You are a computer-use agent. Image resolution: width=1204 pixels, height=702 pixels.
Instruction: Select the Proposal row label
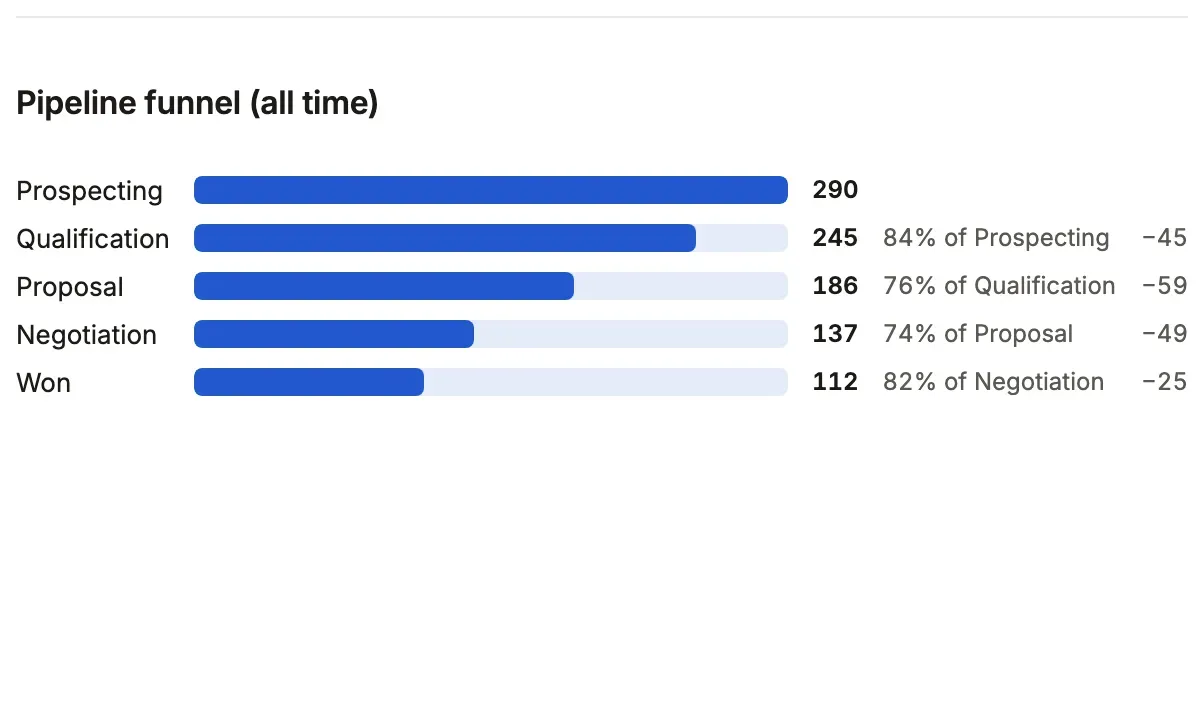click(x=70, y=287)
